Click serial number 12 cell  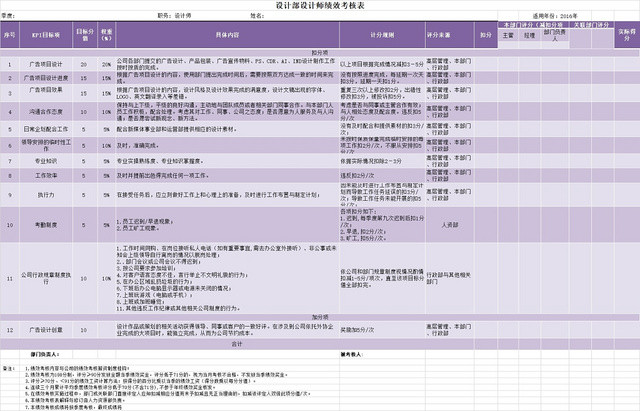(10, 330)
